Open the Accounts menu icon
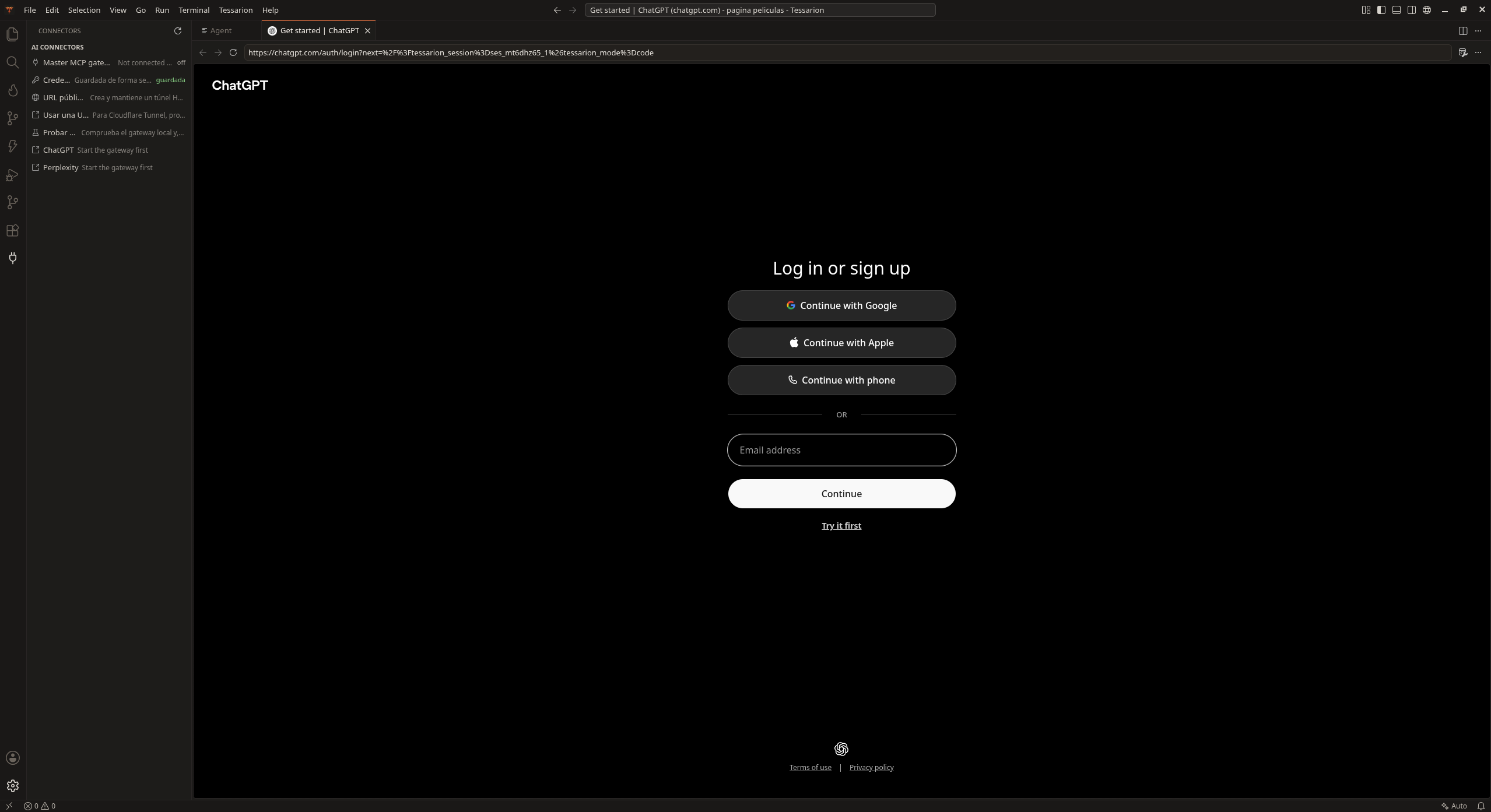The height and width of the screenshot is (812, 1491). click(x=12, y=758)
